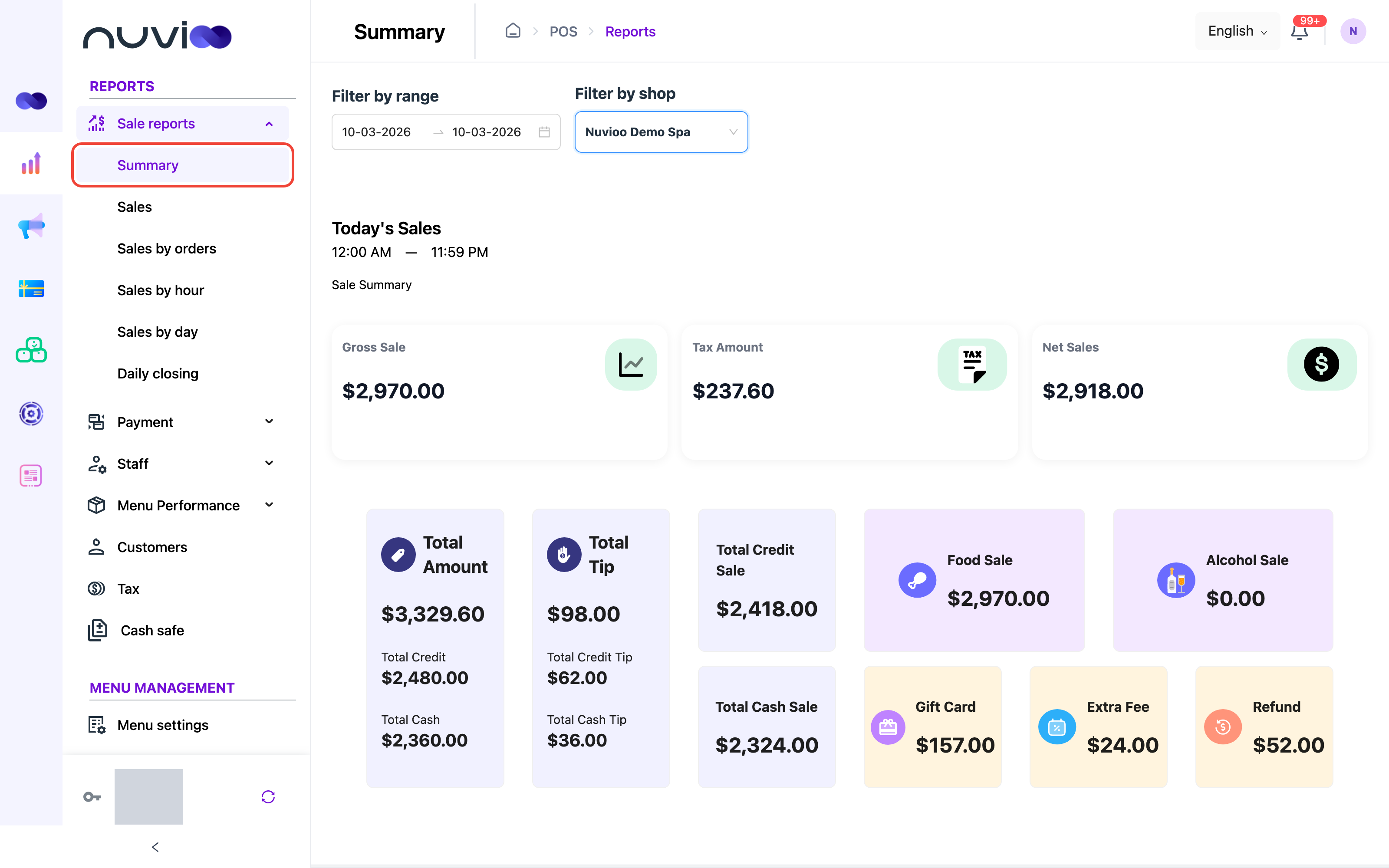Click the Tax Amount value $237.60

(733, 391)
